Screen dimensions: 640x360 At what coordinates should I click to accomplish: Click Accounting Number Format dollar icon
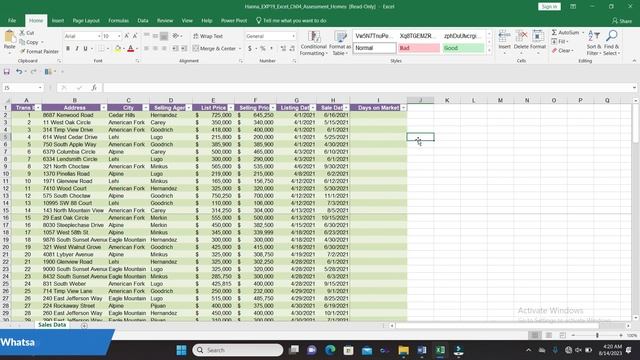tap(250, 49)
